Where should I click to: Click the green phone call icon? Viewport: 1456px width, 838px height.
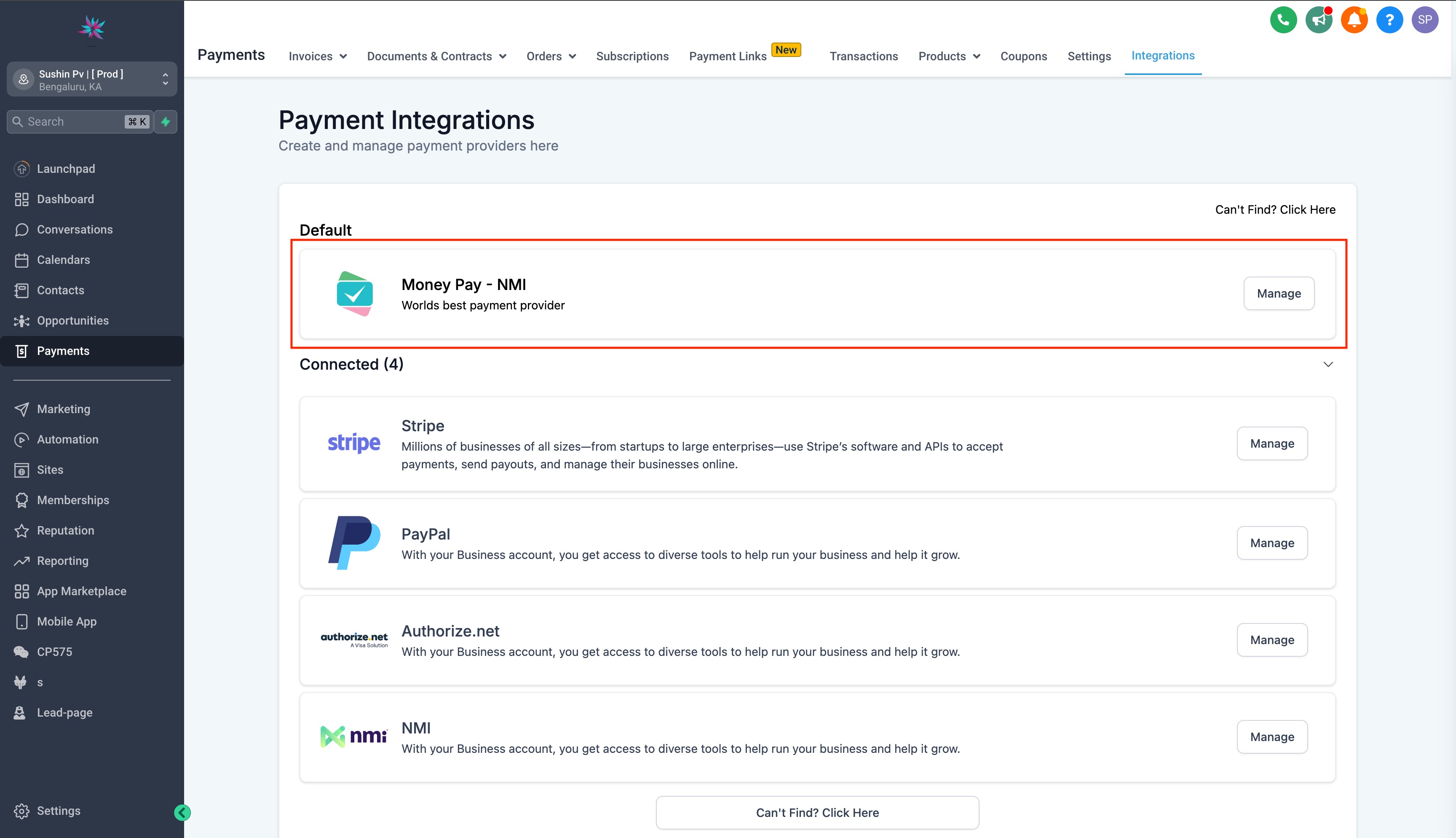pyautogui.click(x=1284, y=20)
